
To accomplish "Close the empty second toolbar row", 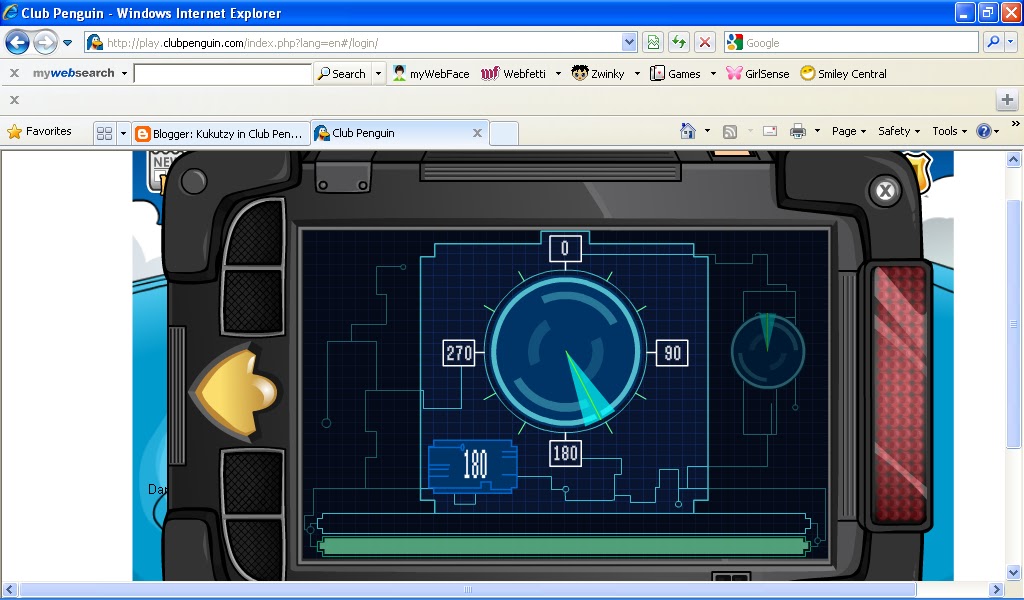I will (14, 100).
